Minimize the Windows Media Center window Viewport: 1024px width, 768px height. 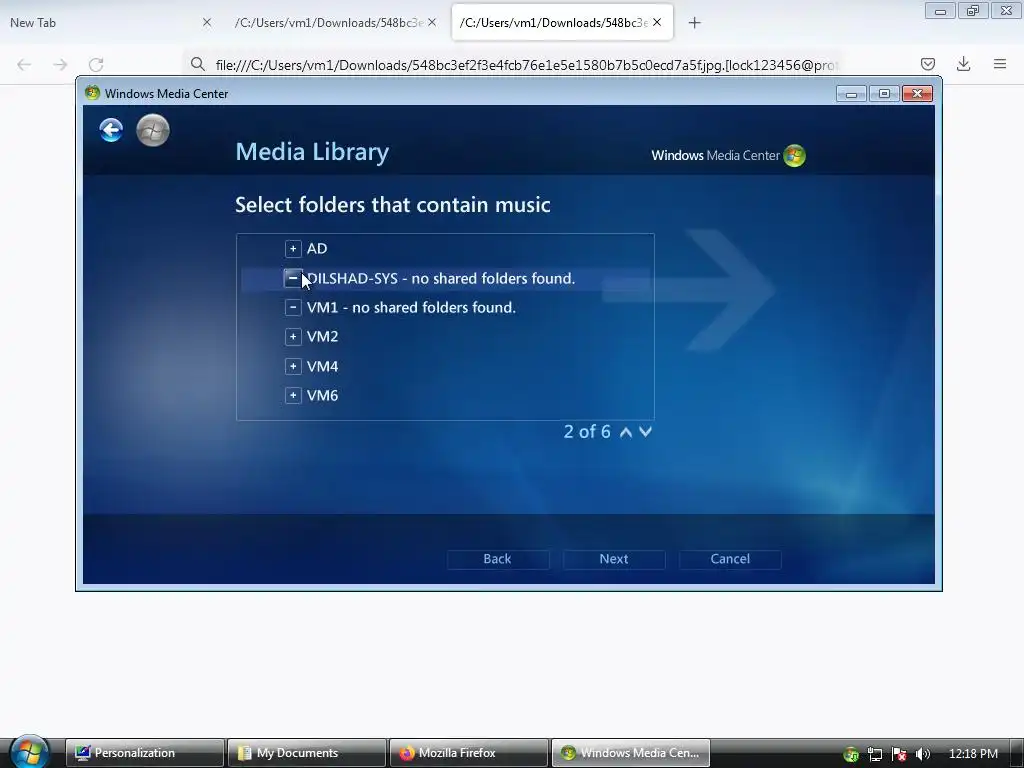point(851,94)
